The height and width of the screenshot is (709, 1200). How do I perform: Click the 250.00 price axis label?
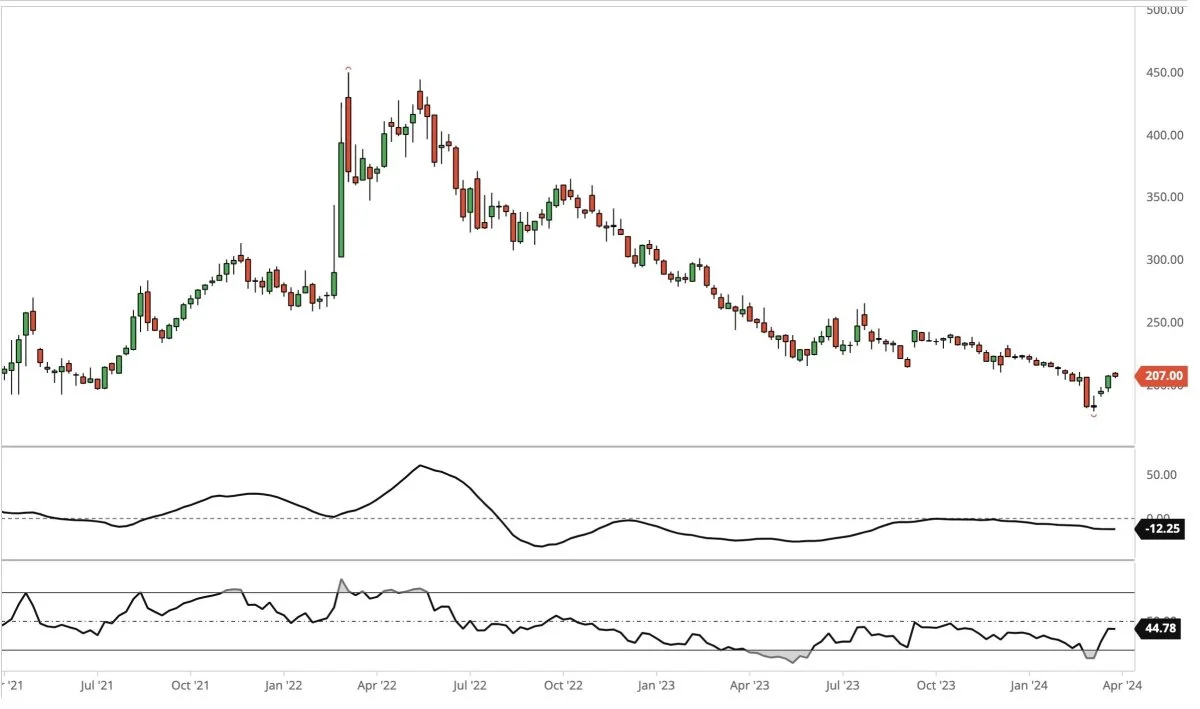(1165, 323)
